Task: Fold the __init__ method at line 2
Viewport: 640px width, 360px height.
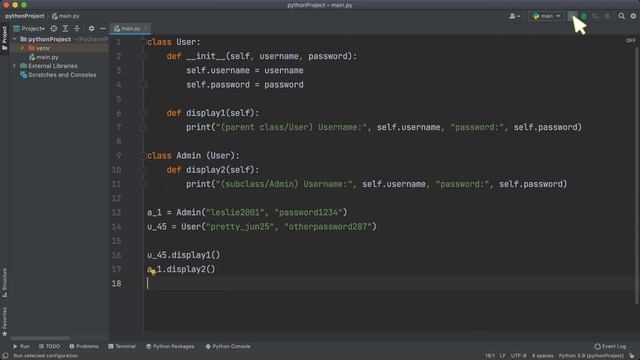Action: pyautogui.click(x=143, y=56)
